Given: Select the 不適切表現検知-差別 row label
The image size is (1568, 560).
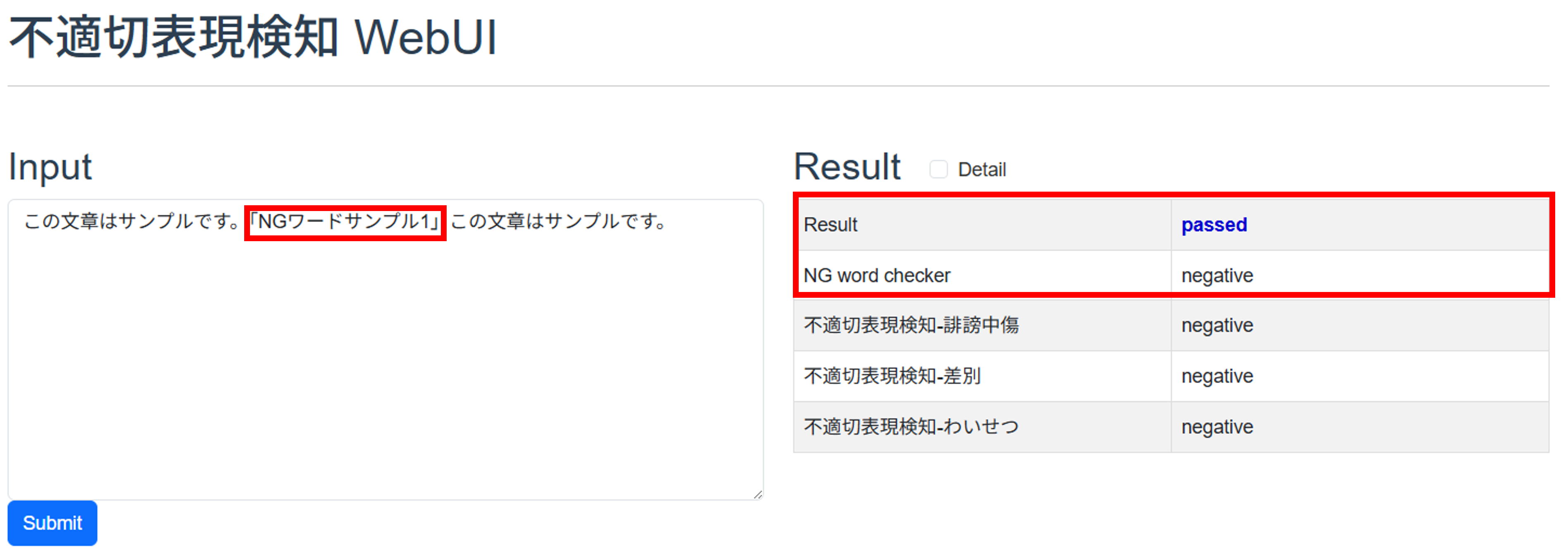Looking at the screenshot, I should click(892, 376).
